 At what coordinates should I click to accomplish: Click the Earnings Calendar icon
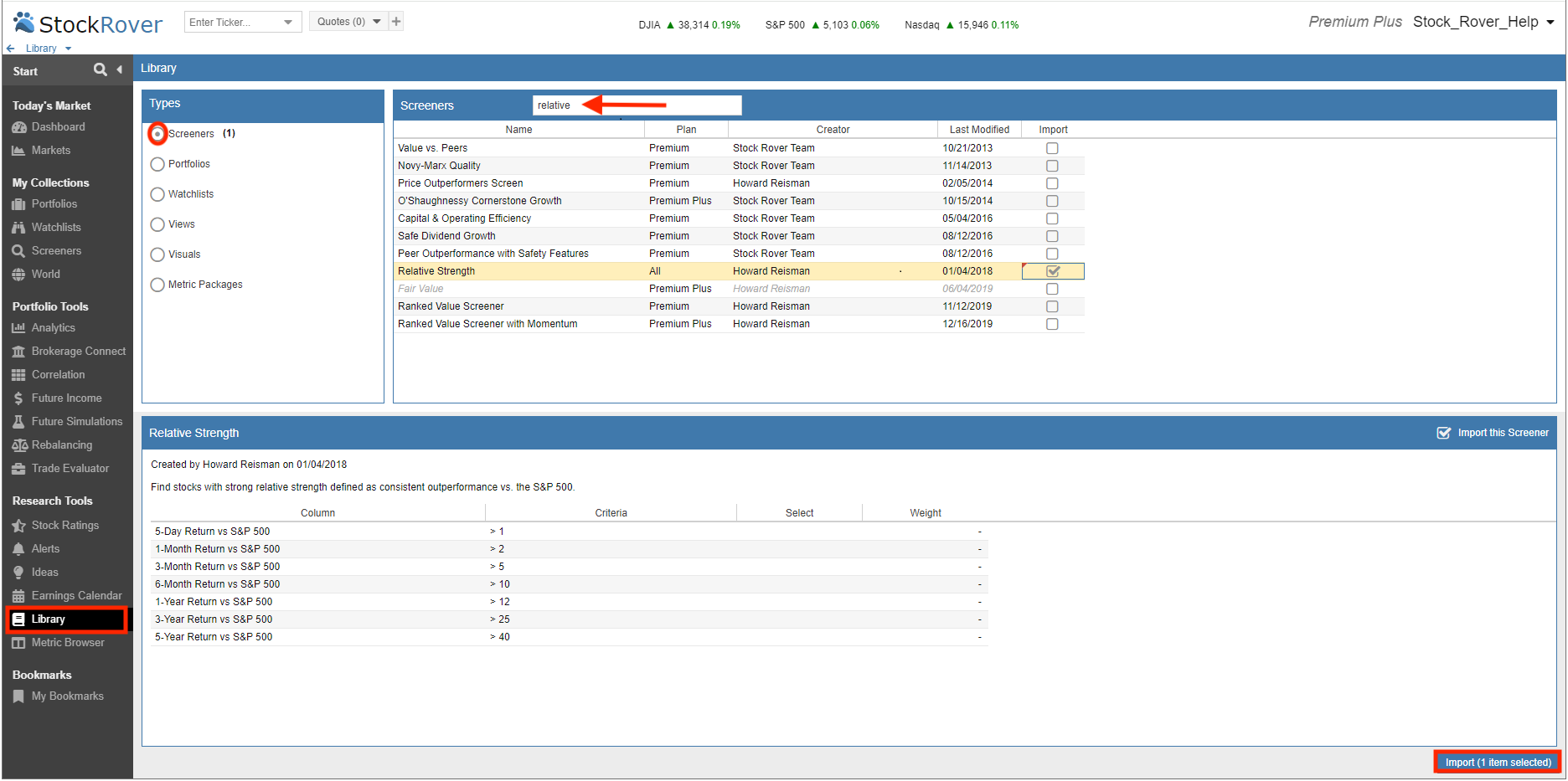(19, 596)
